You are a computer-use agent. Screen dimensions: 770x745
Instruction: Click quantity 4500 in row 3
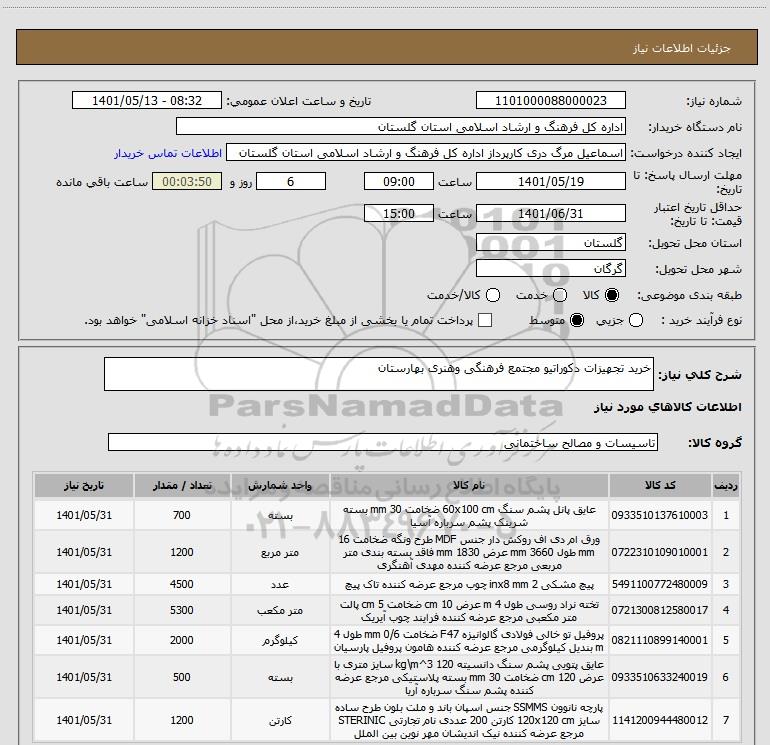point(182,584)
